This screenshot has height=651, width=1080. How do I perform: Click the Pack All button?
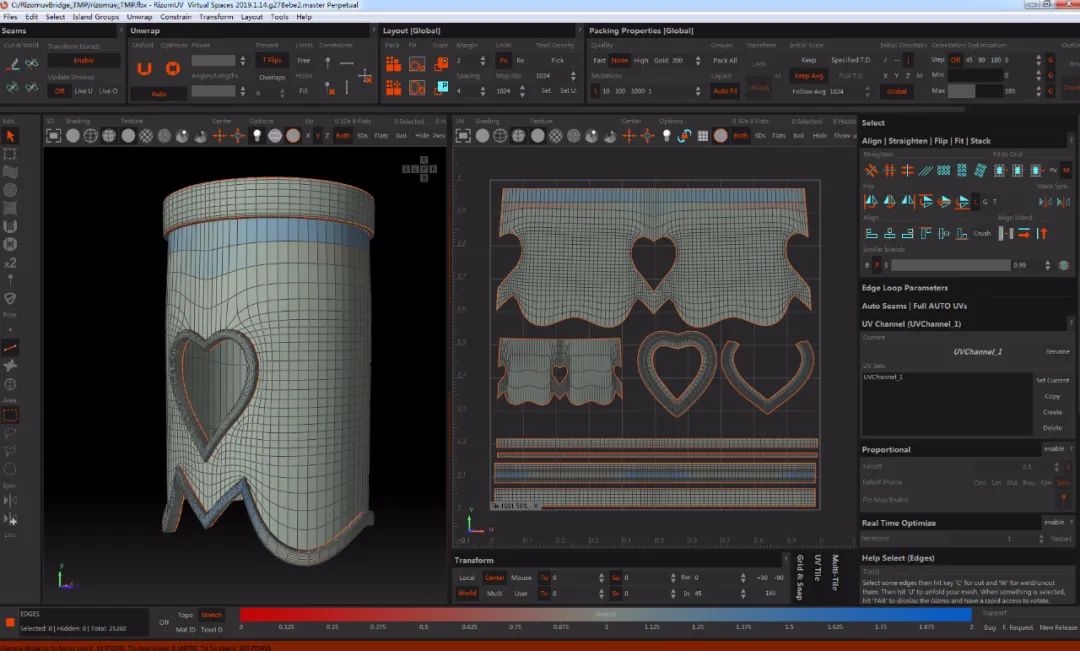point(724,61)
